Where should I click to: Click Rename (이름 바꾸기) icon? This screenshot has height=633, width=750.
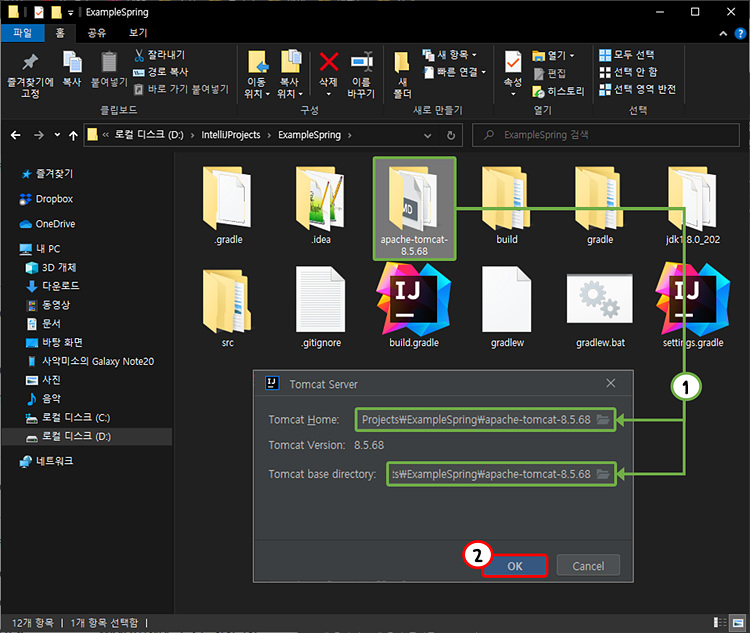pyautogui.click(x=361, y=75)
